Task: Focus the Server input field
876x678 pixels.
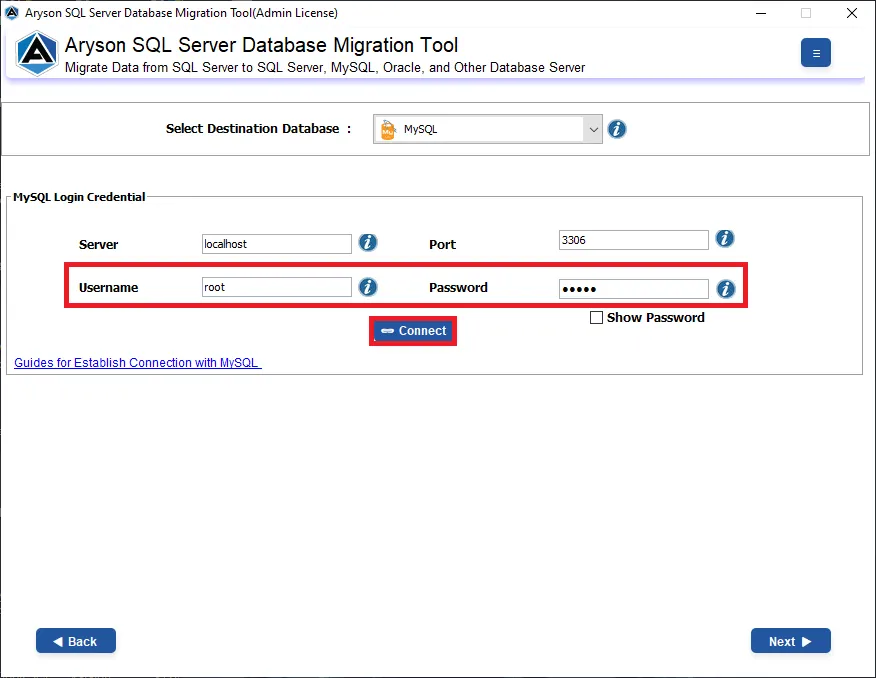Action: point(277,244)
